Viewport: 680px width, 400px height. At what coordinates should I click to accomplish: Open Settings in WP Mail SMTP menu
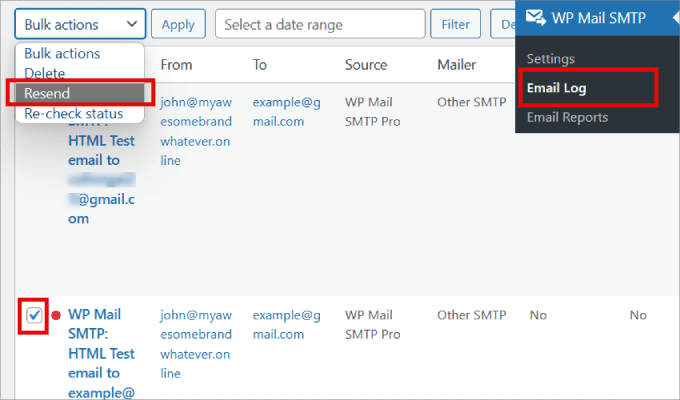pyautogui.click(x=551, y=59)
